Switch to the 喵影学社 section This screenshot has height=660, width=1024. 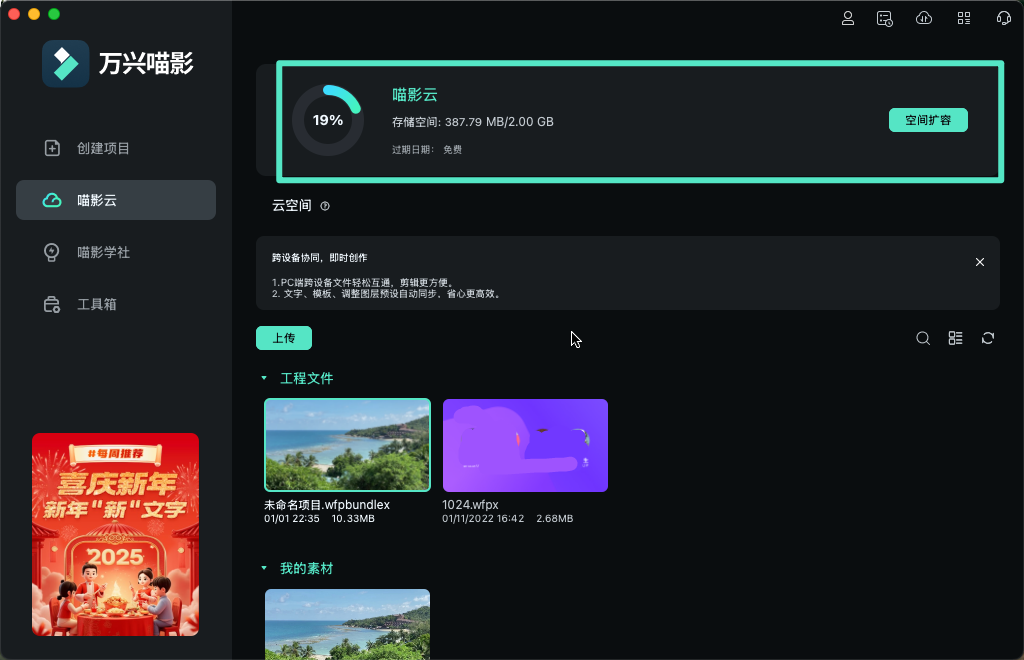click(115, 252)
